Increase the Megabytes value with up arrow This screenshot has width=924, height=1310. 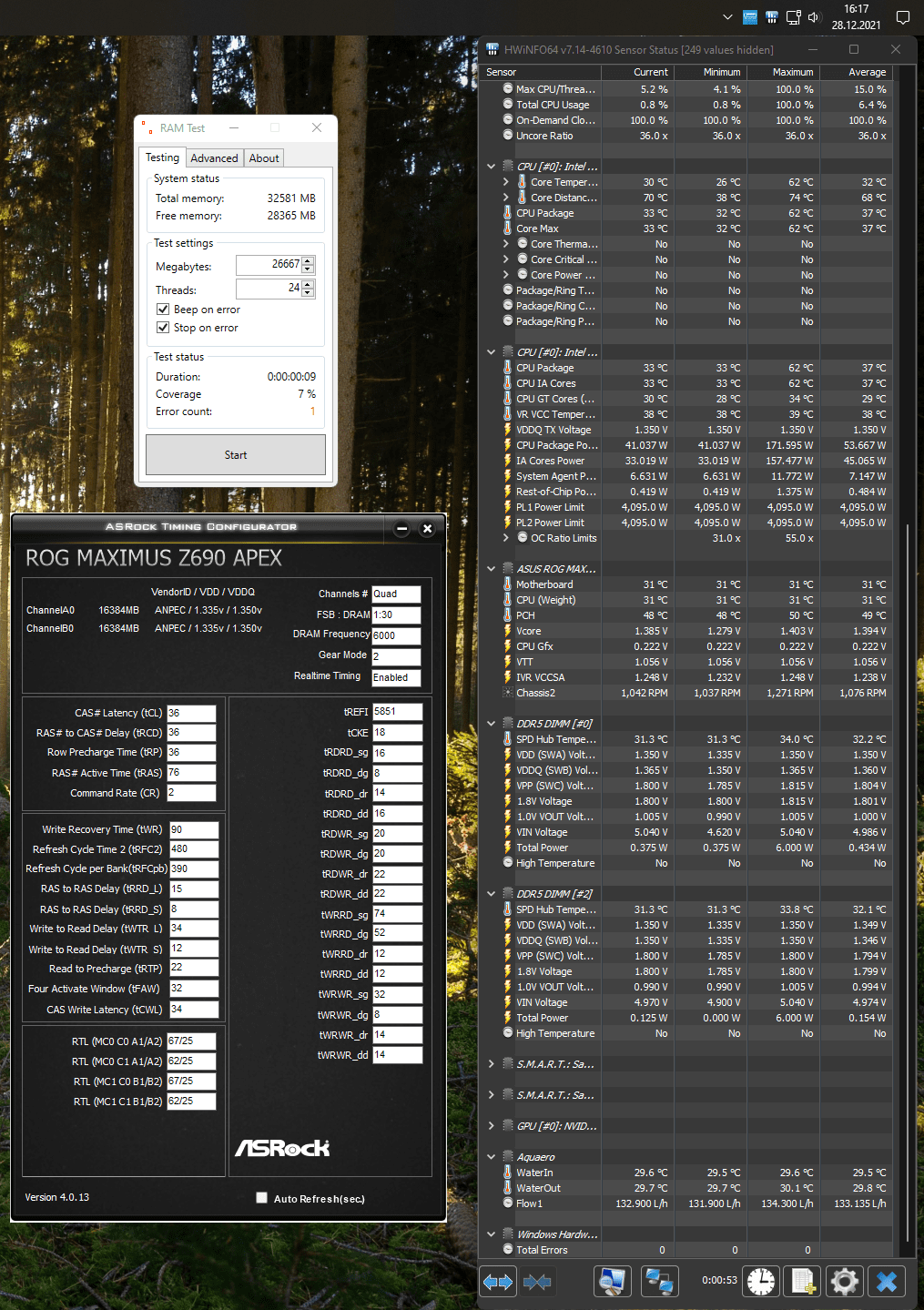tap(308, 260)
